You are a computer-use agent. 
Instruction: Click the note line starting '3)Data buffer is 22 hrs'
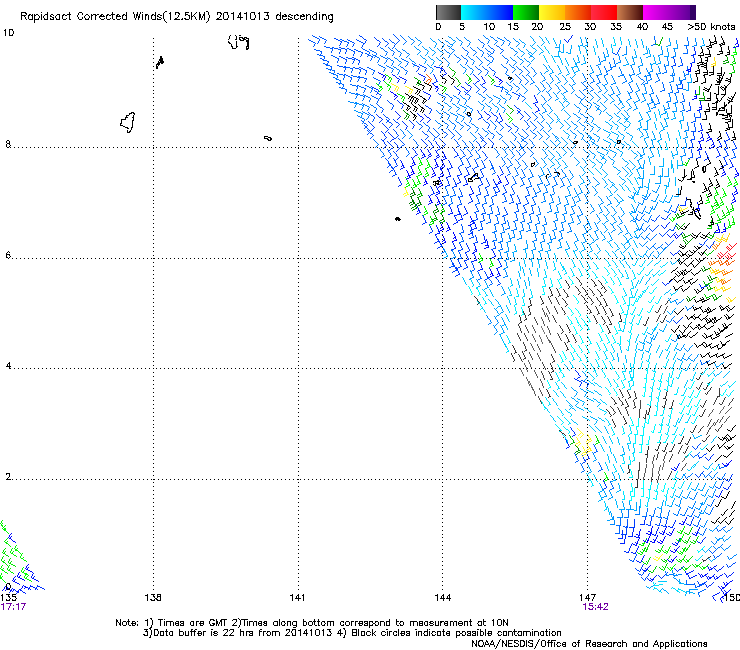(352, 633)
